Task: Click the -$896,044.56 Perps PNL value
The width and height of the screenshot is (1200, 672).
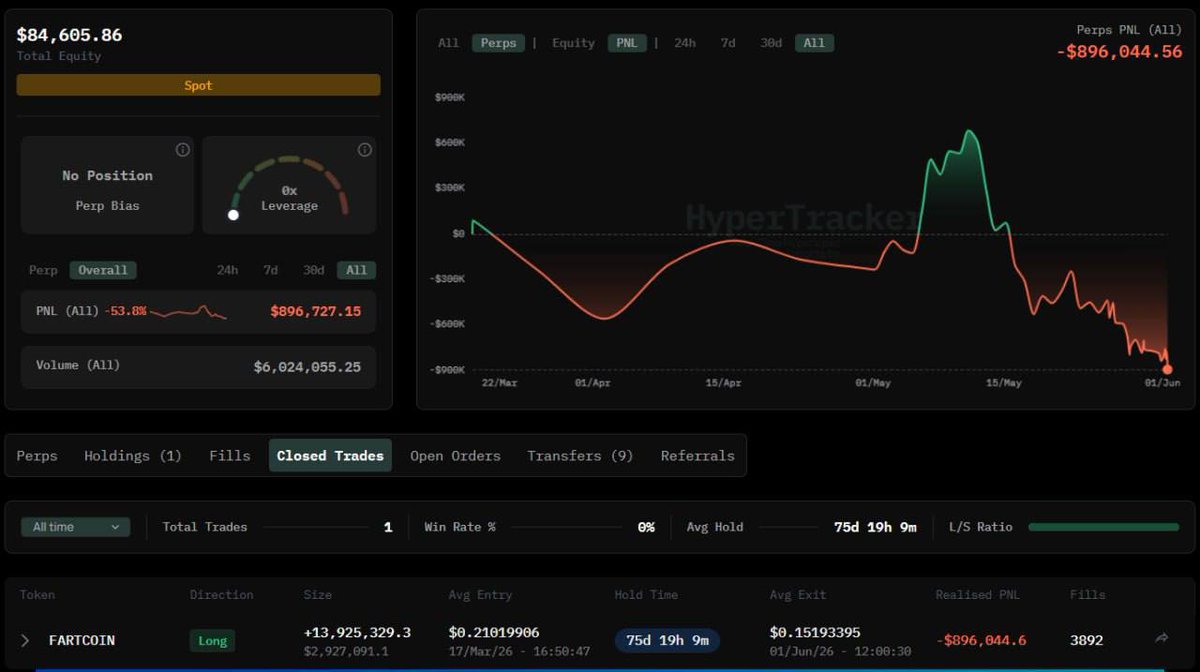Action: pos(1120,52)
